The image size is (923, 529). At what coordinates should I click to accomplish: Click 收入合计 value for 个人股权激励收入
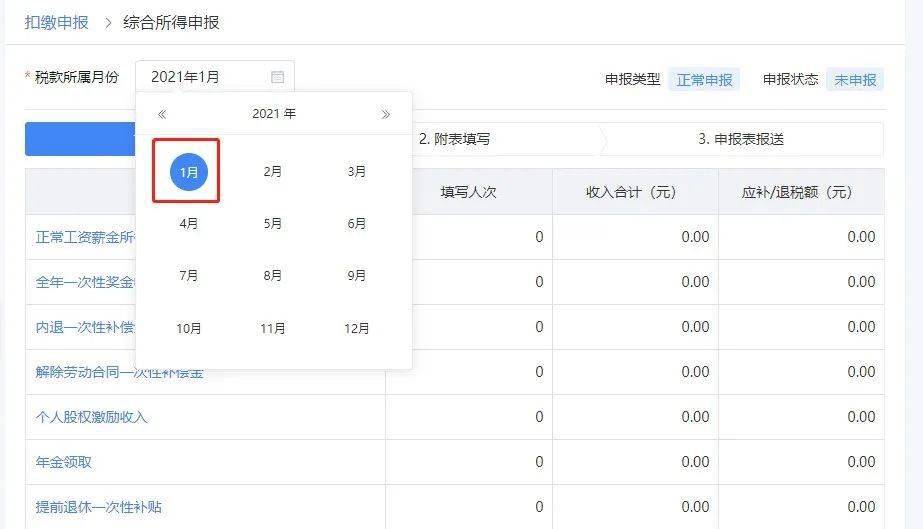tap(695, 417)
